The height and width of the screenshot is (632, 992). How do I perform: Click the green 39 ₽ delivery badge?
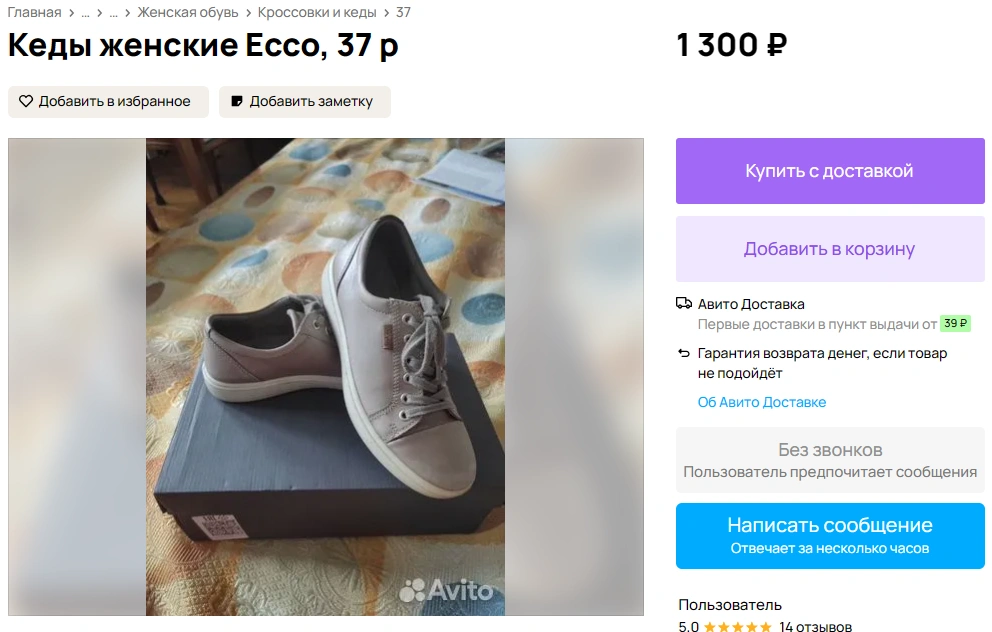(x=955, y=324)
